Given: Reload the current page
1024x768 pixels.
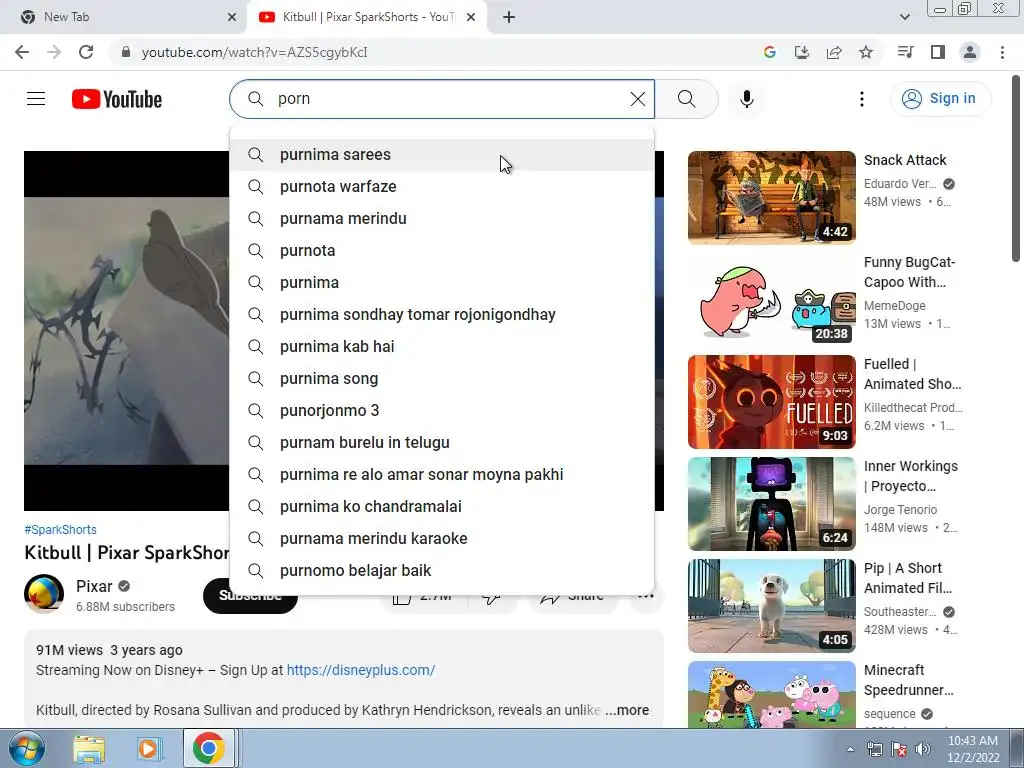Looking at the screenshot, I should point(86,52).
